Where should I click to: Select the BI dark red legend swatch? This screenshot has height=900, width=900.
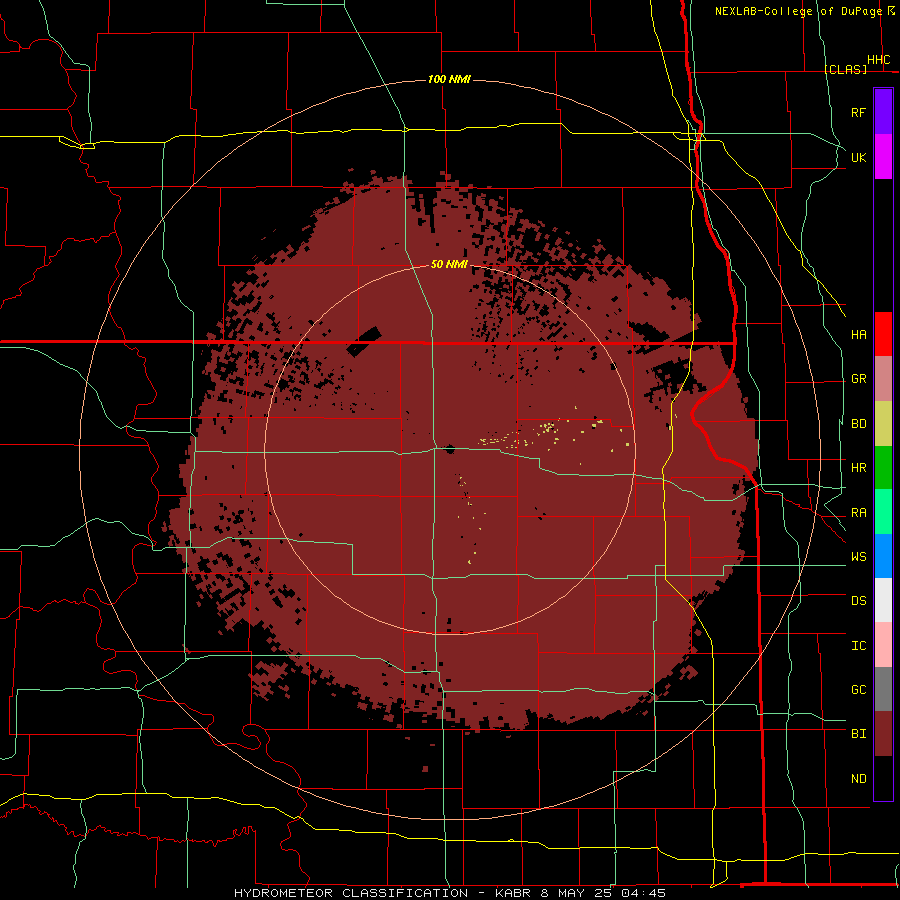point(883,734)
